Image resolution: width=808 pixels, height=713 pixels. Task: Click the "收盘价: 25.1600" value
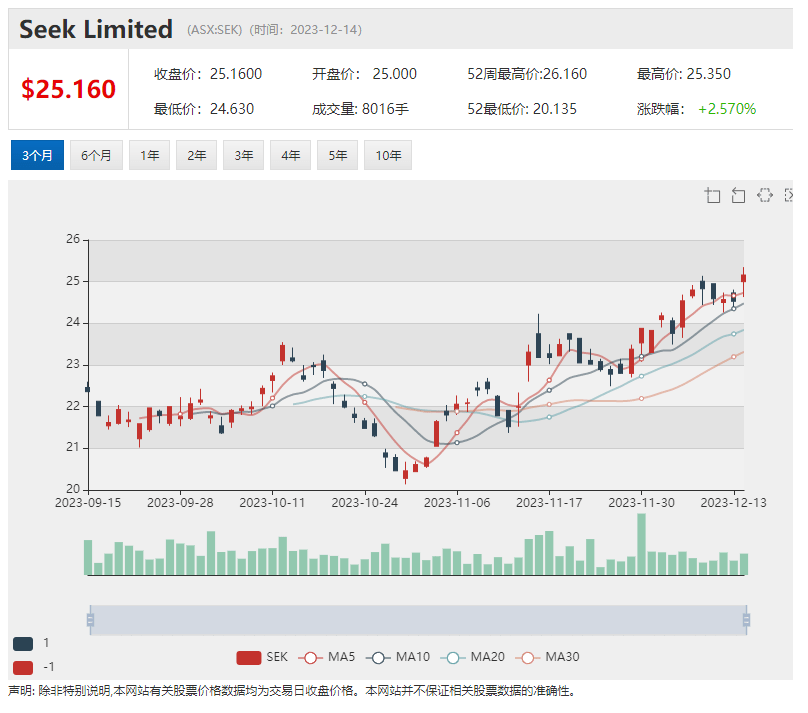[208, 74]
